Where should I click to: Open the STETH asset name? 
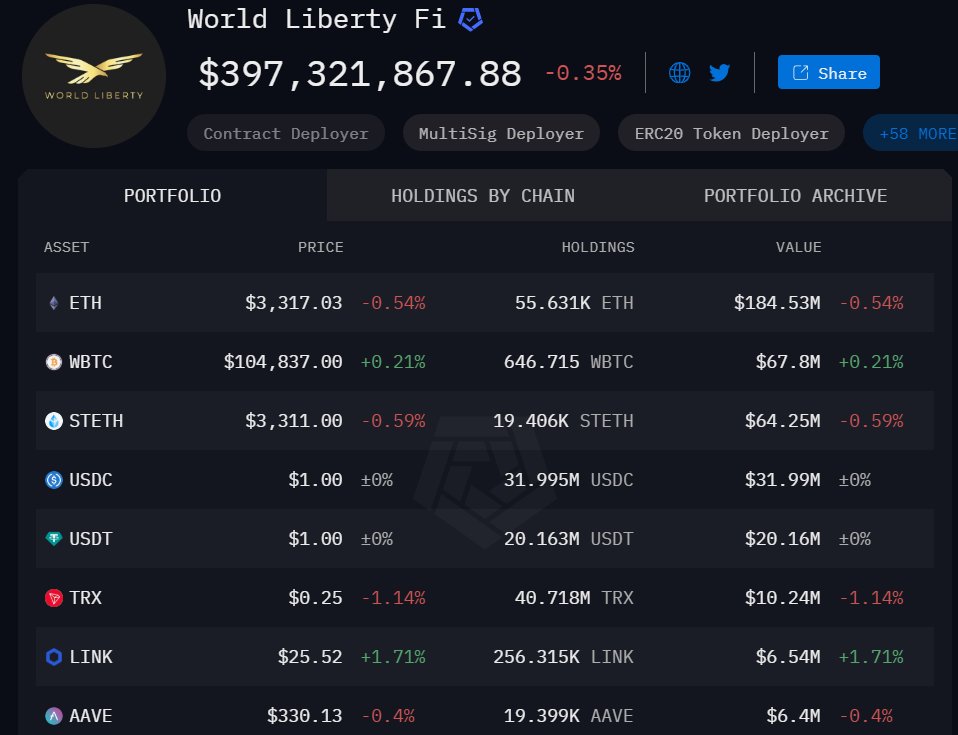[x=96, y=421]
